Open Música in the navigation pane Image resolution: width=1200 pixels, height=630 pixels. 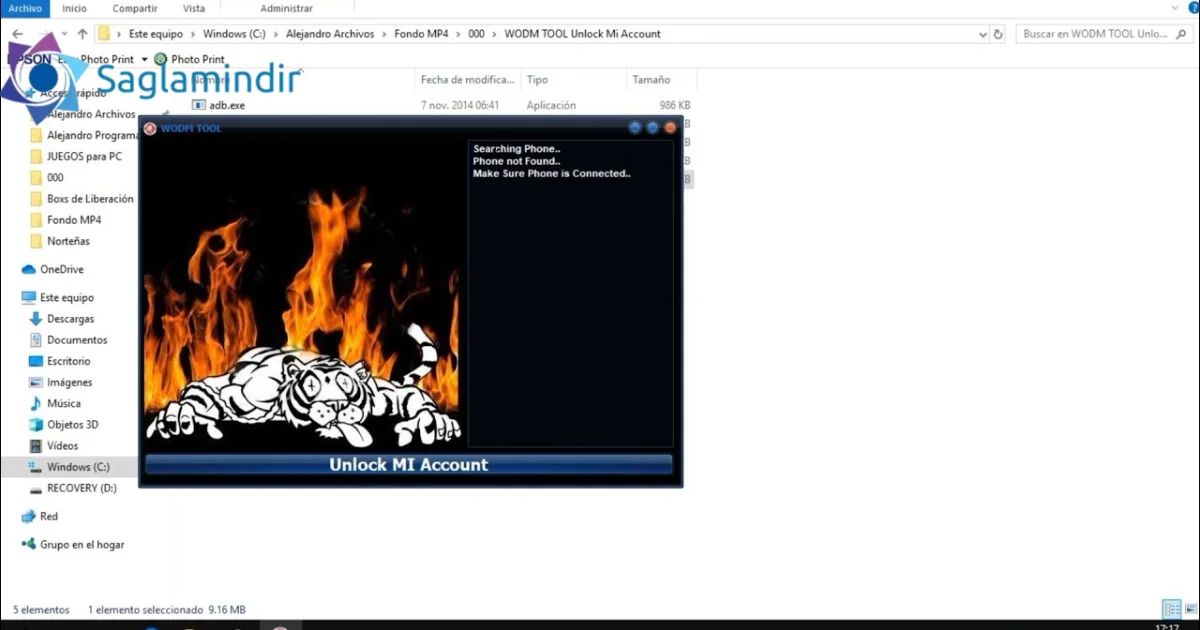(x=64, y=404)
